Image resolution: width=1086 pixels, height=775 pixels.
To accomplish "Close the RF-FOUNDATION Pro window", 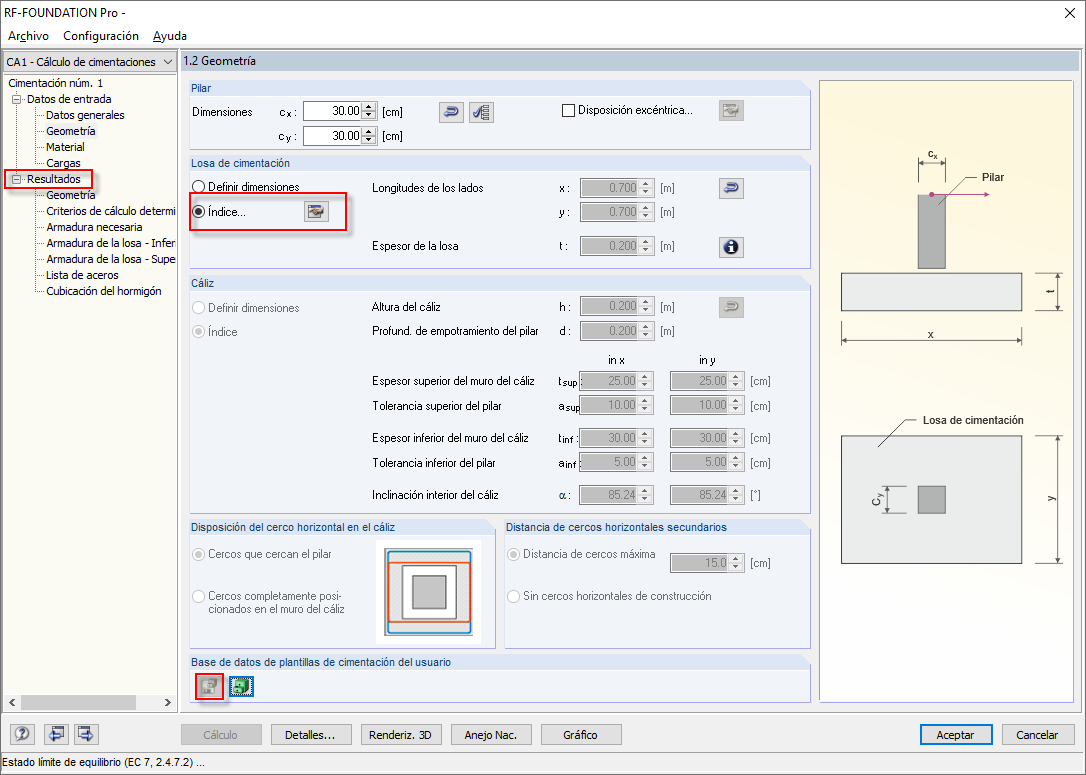I will (x=1069, y=13).
